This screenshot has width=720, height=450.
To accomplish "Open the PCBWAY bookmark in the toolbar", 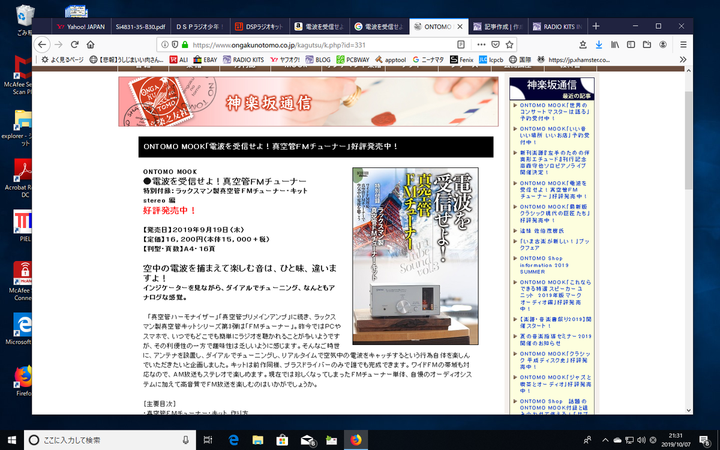I will [x=352, y=60].
